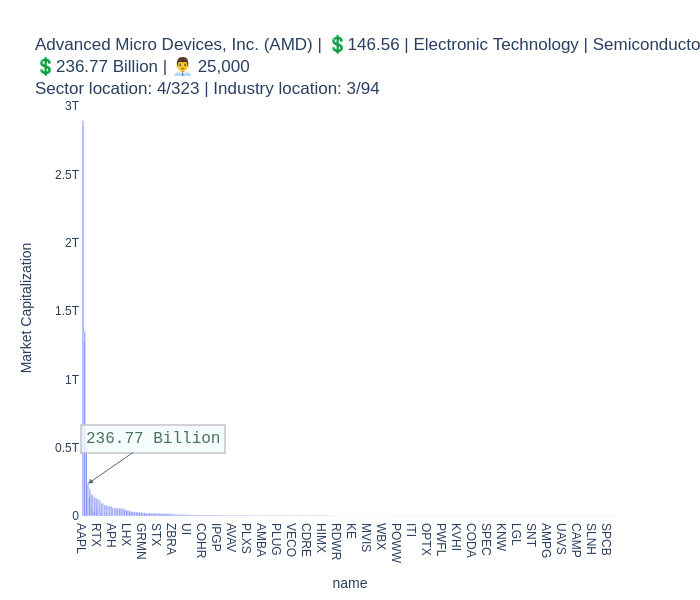Click the RDWR axis tick label
This screenshot has height=600, width=700.
(x=336, y=542)
